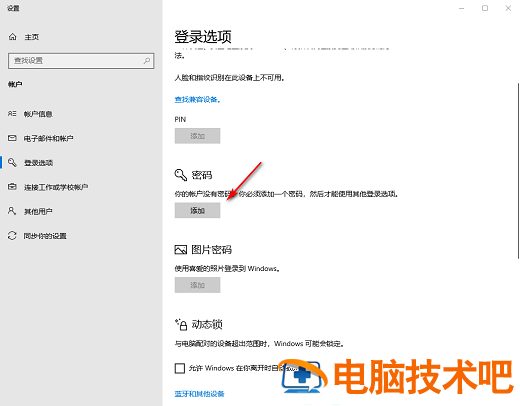Focus the 查找设置 search field

click(x=81, y=61)
